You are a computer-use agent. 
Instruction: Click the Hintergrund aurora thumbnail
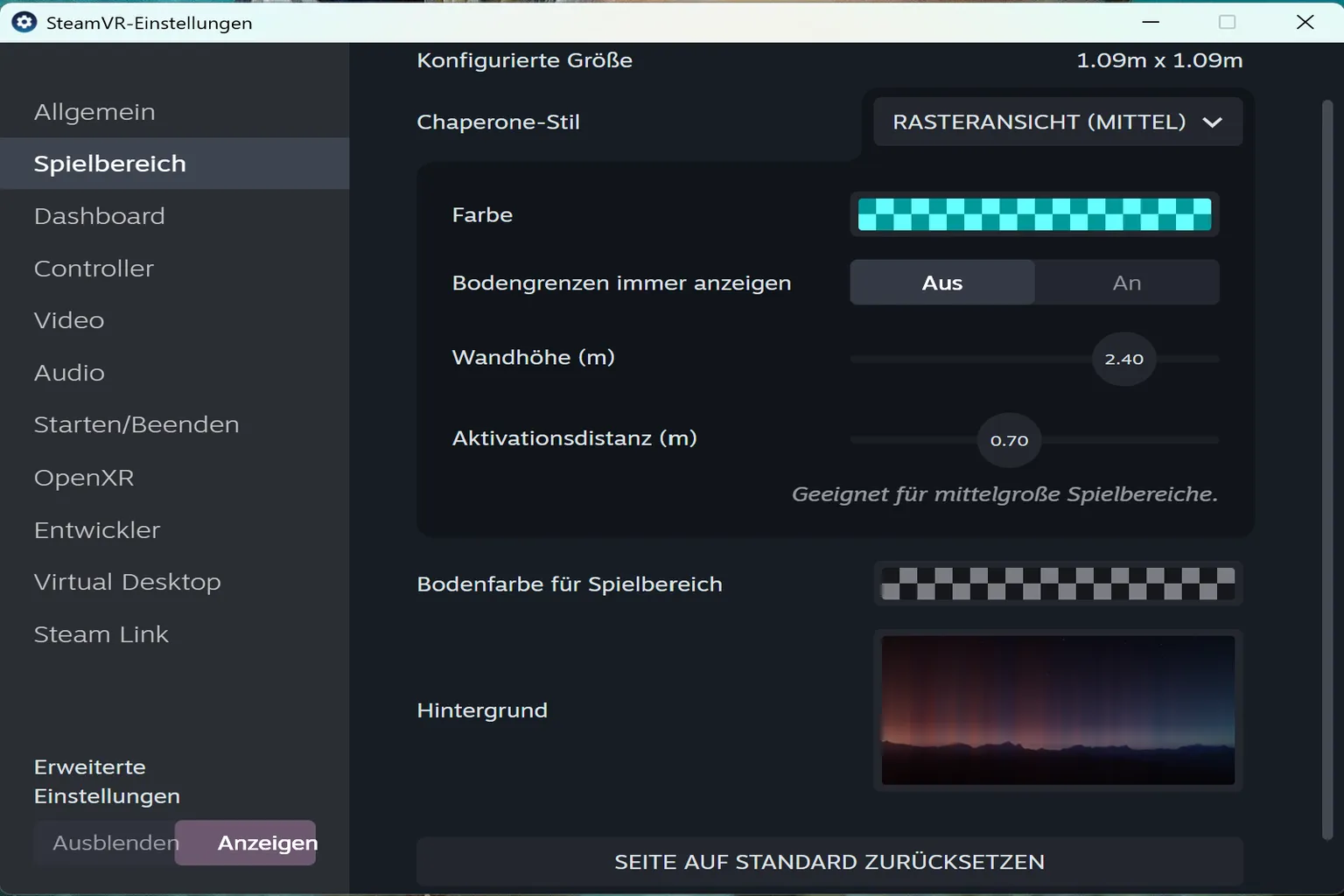pyautogui.click(x=1058, y=710)
